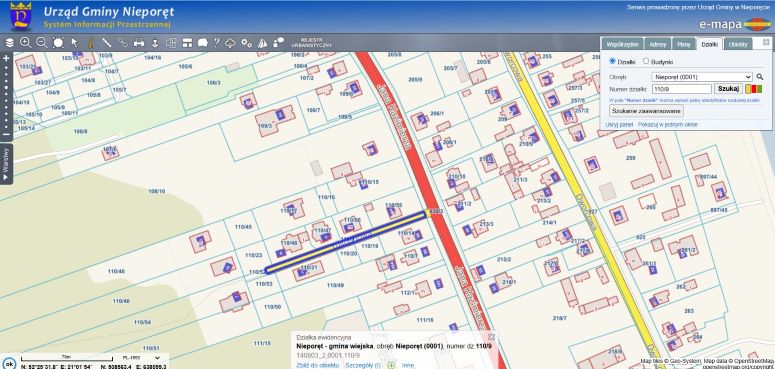This screenshot has height=369, width=775.
Task: Select the zoom in magnifier tool
Action: (26, 43)
